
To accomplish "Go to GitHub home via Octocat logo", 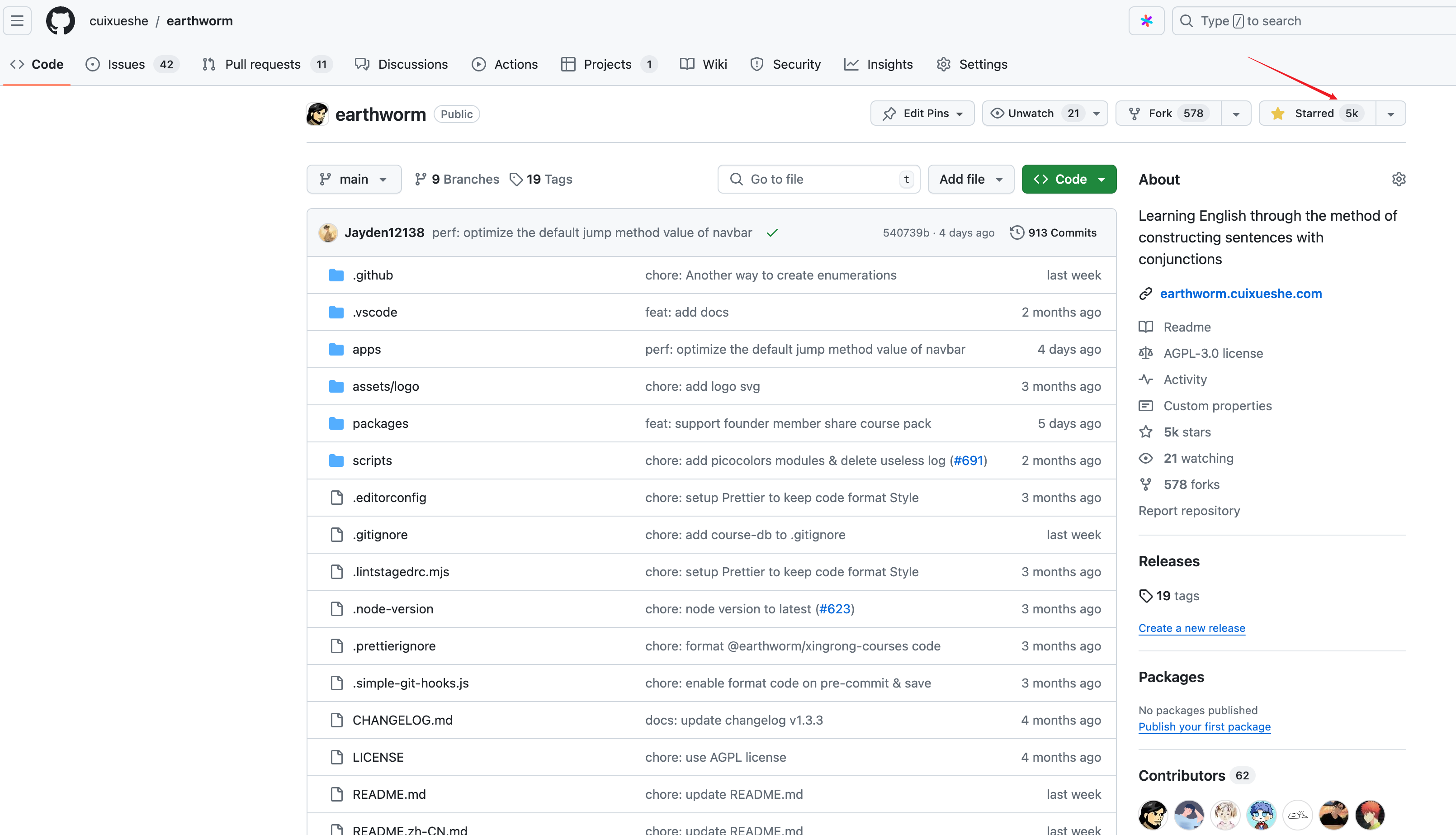I will tap(60, 21).
